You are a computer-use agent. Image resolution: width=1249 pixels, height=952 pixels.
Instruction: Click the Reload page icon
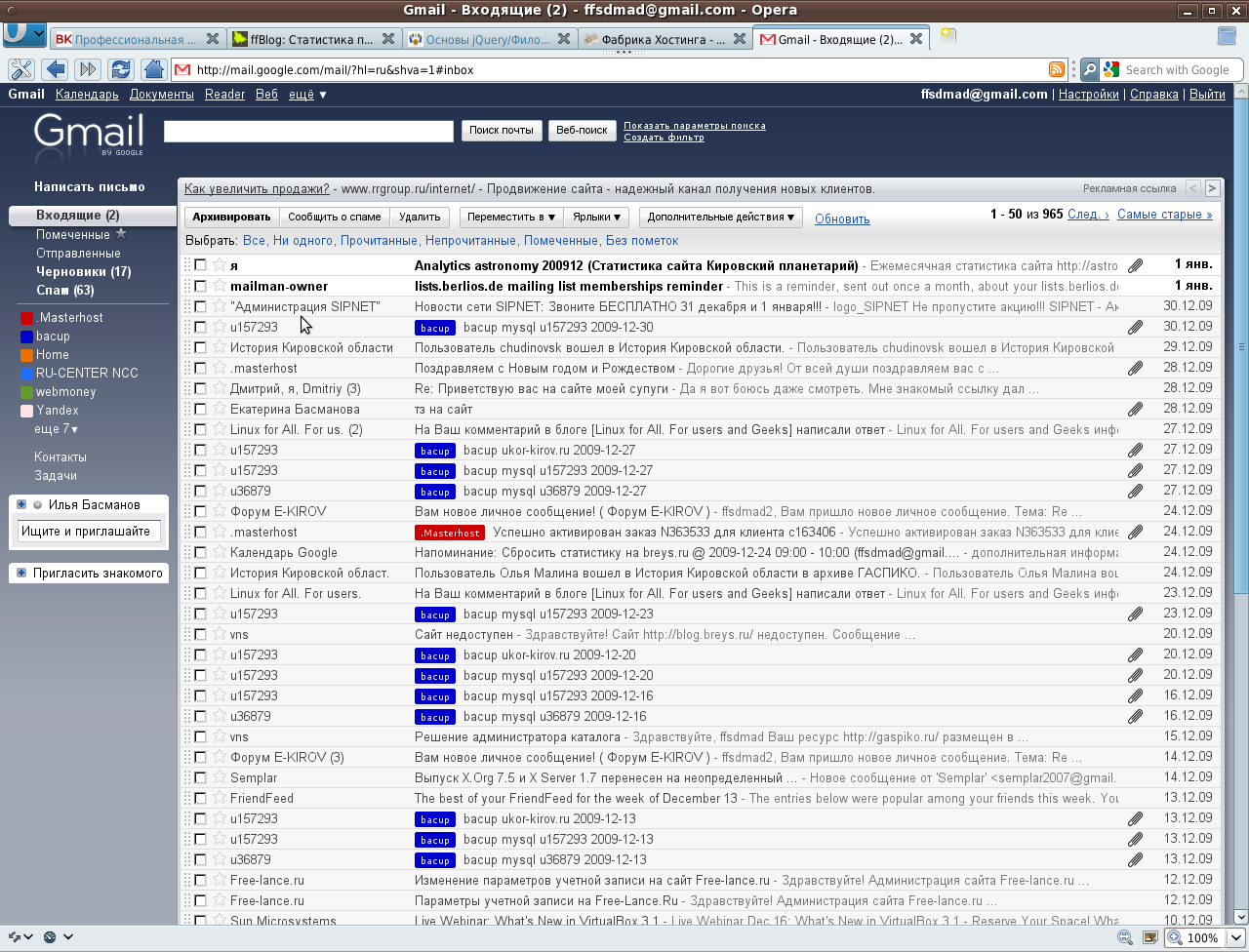pos(121,69)
